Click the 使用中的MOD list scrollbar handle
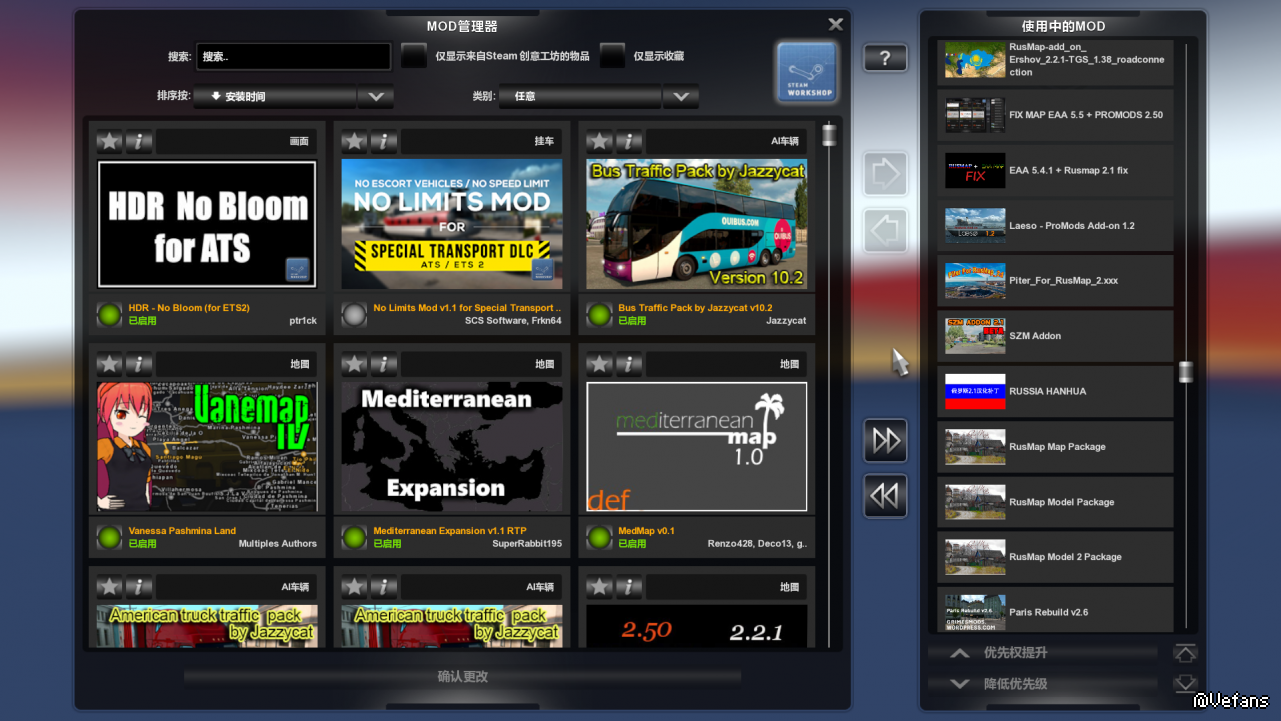 [1186, 372]
